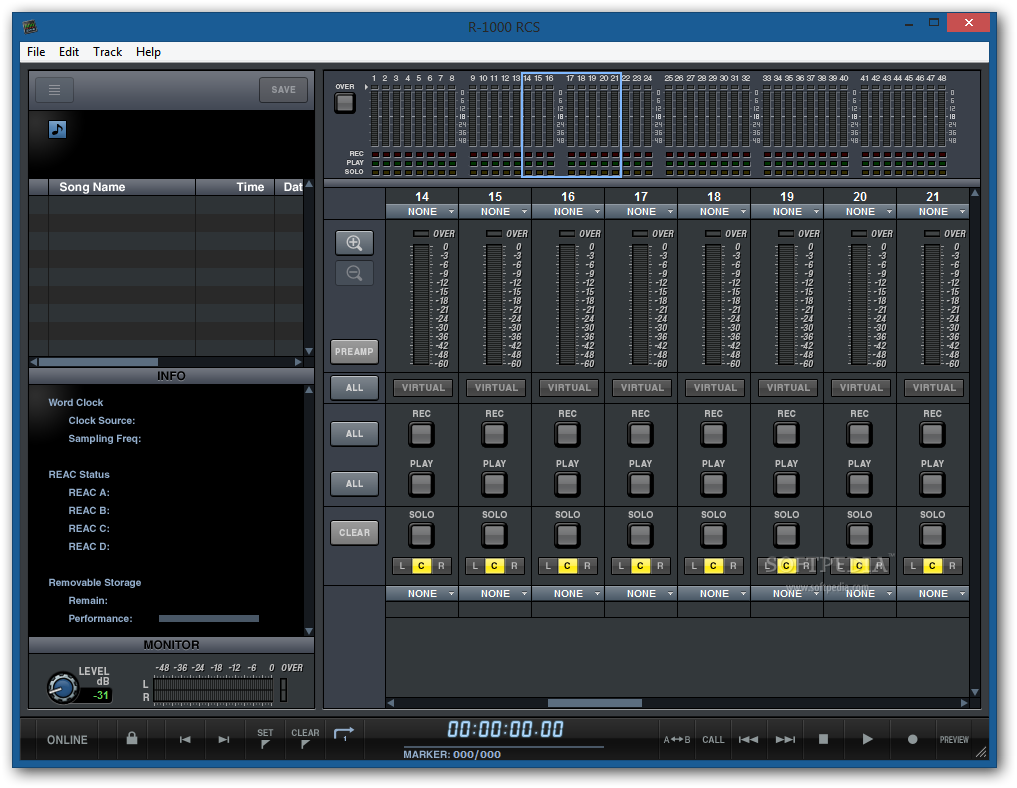Click the zoom in magnifier icon
The width and height of the screenshot is (1017, 788).
tap(354, 243)
